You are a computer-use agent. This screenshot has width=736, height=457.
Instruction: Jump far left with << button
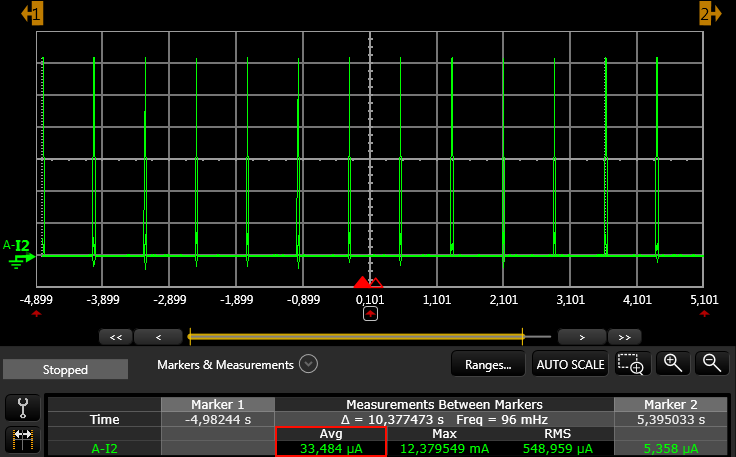[x=116, y=337]
